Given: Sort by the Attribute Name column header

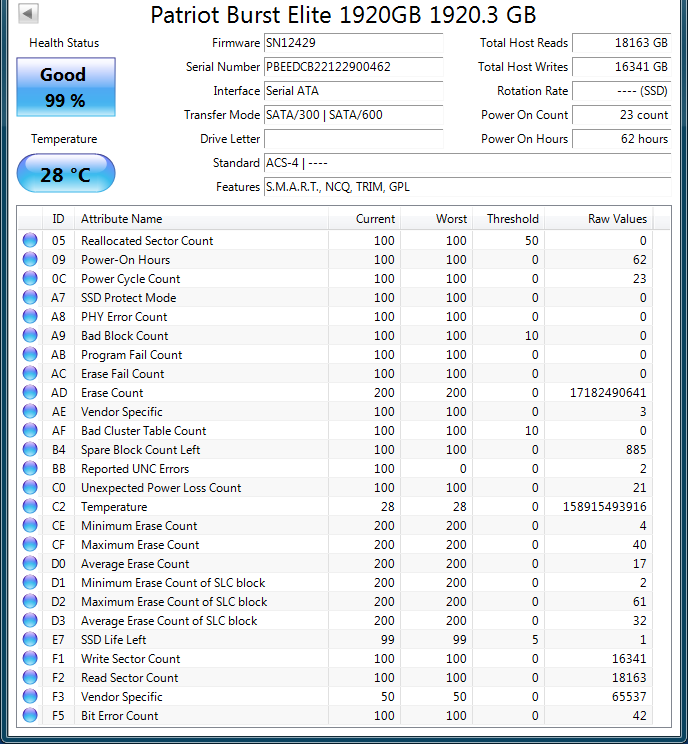Looking at the screenshot, I should coord(201,219).
